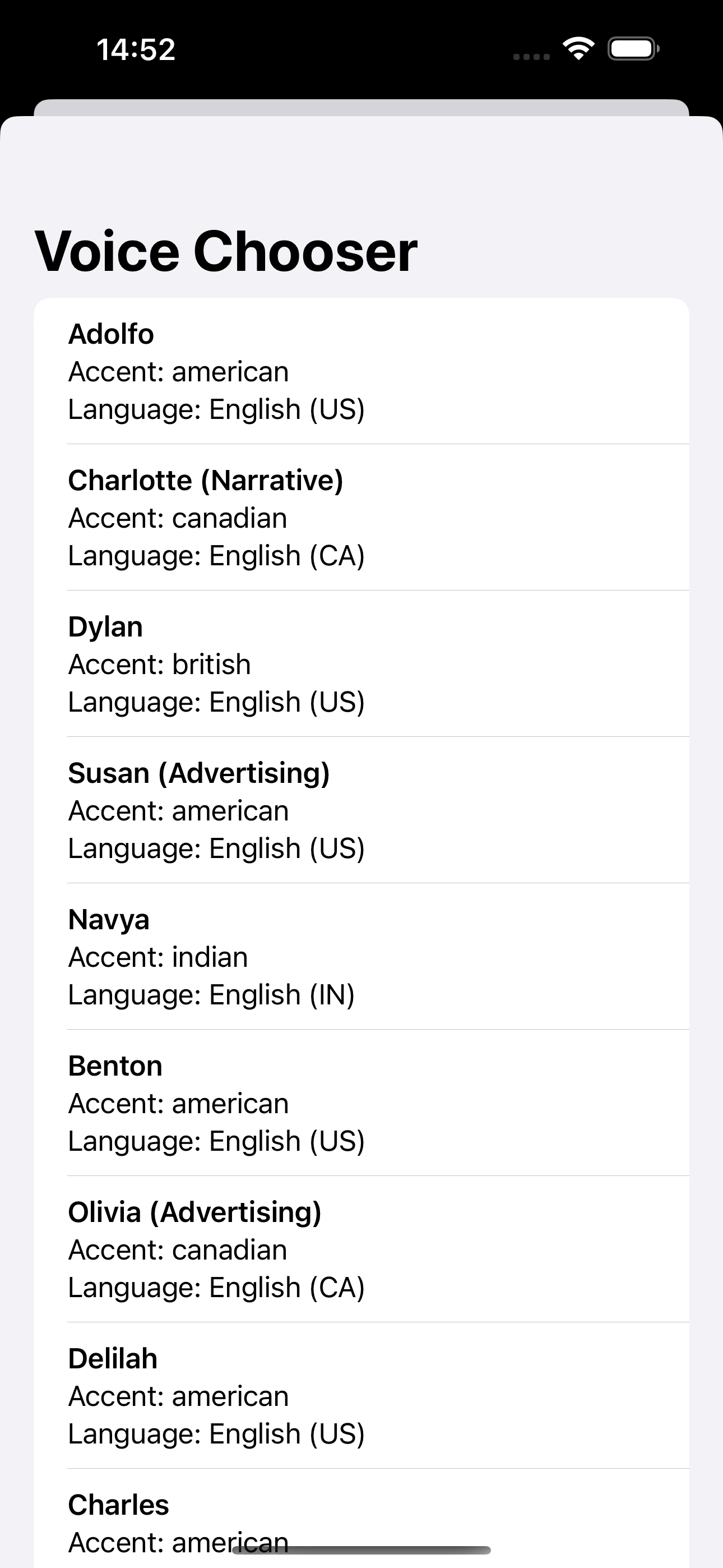
Task: Tap the "Accent: british" line under Dylan
Action: tap(159, 664)
